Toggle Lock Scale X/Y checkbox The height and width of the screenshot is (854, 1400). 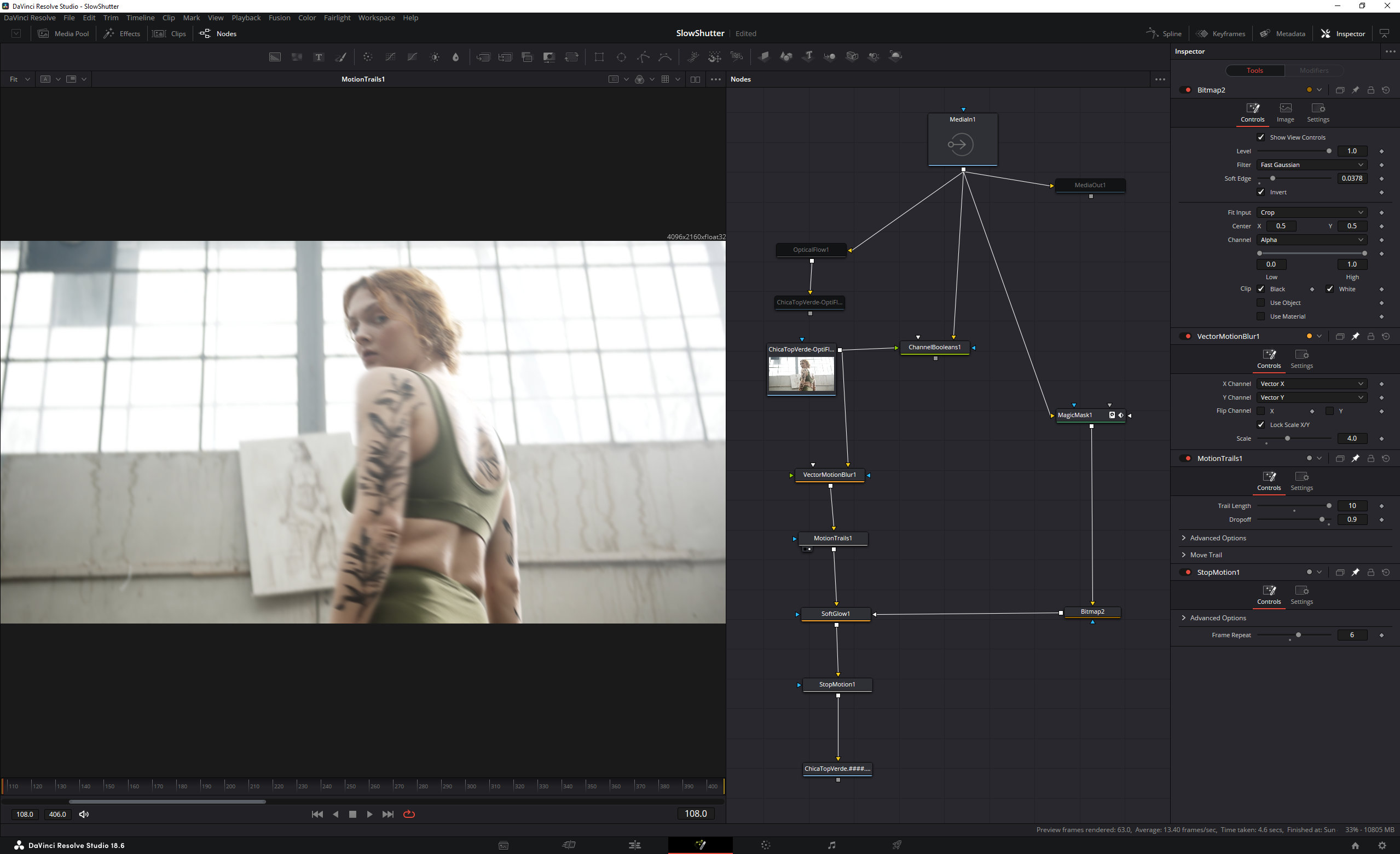pyautogui.click(x=1261, y=425)
